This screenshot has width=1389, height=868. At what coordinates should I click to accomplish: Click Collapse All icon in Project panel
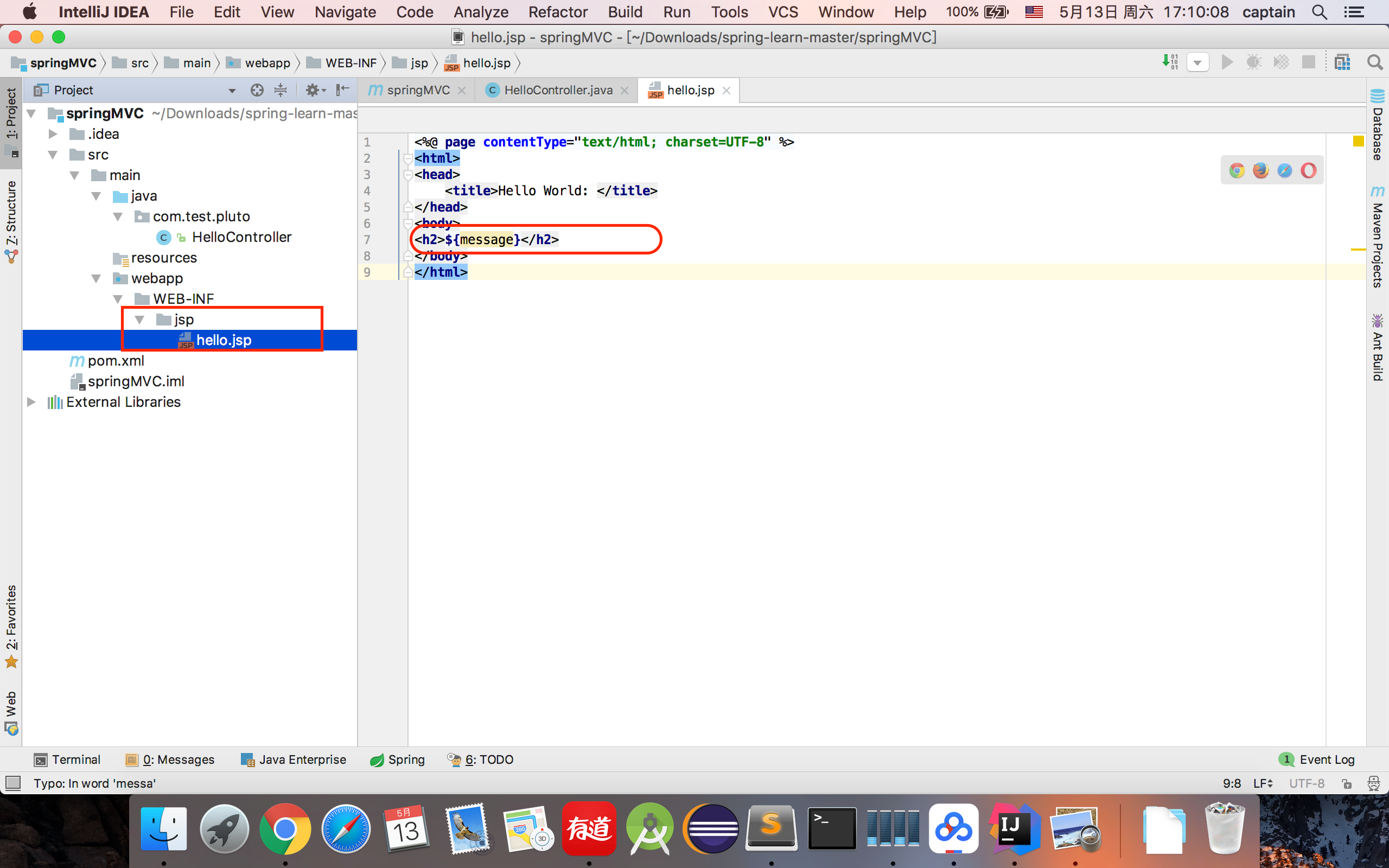(281, 90)
